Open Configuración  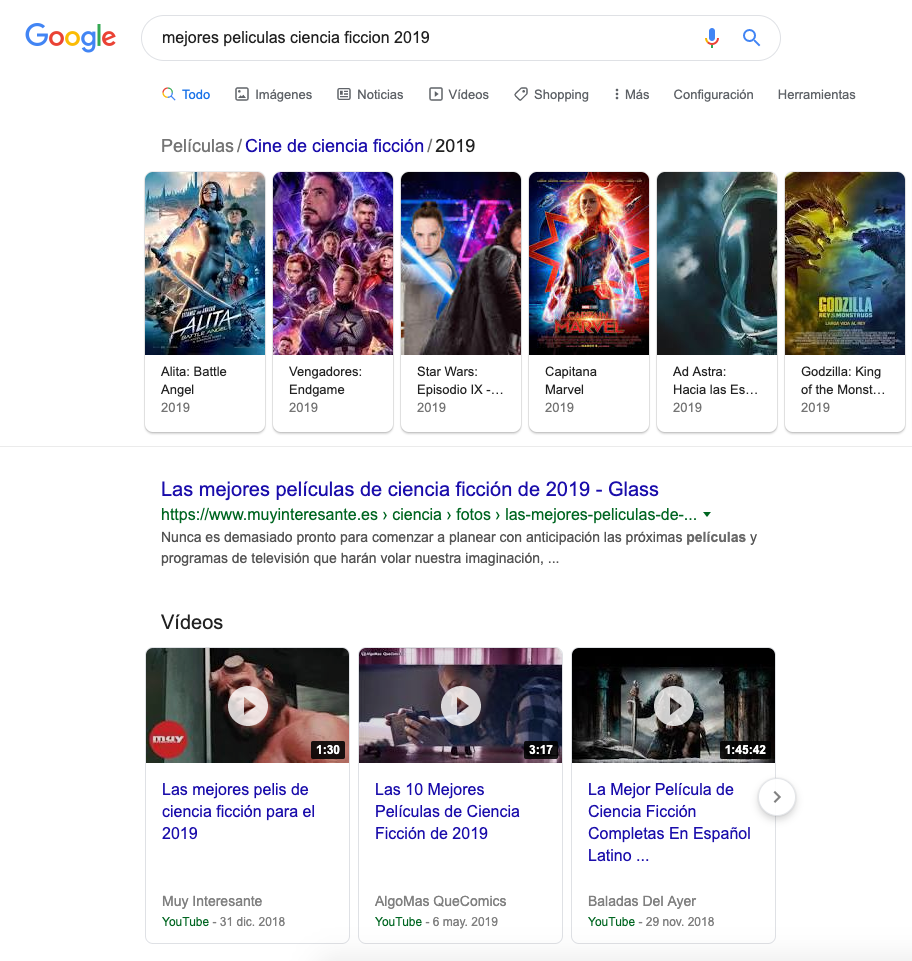tap(713, 94)
